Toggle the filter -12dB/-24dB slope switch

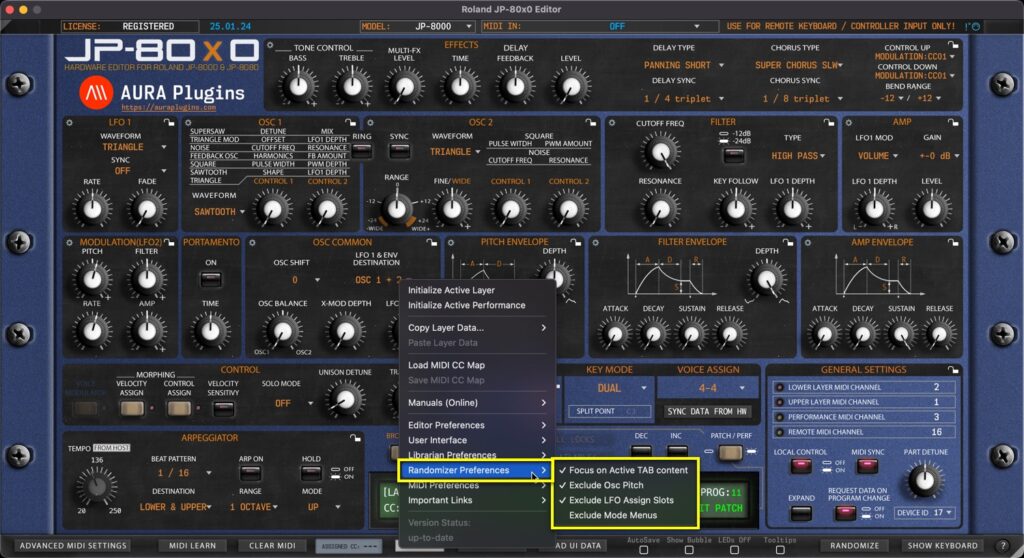click(734, 156)
